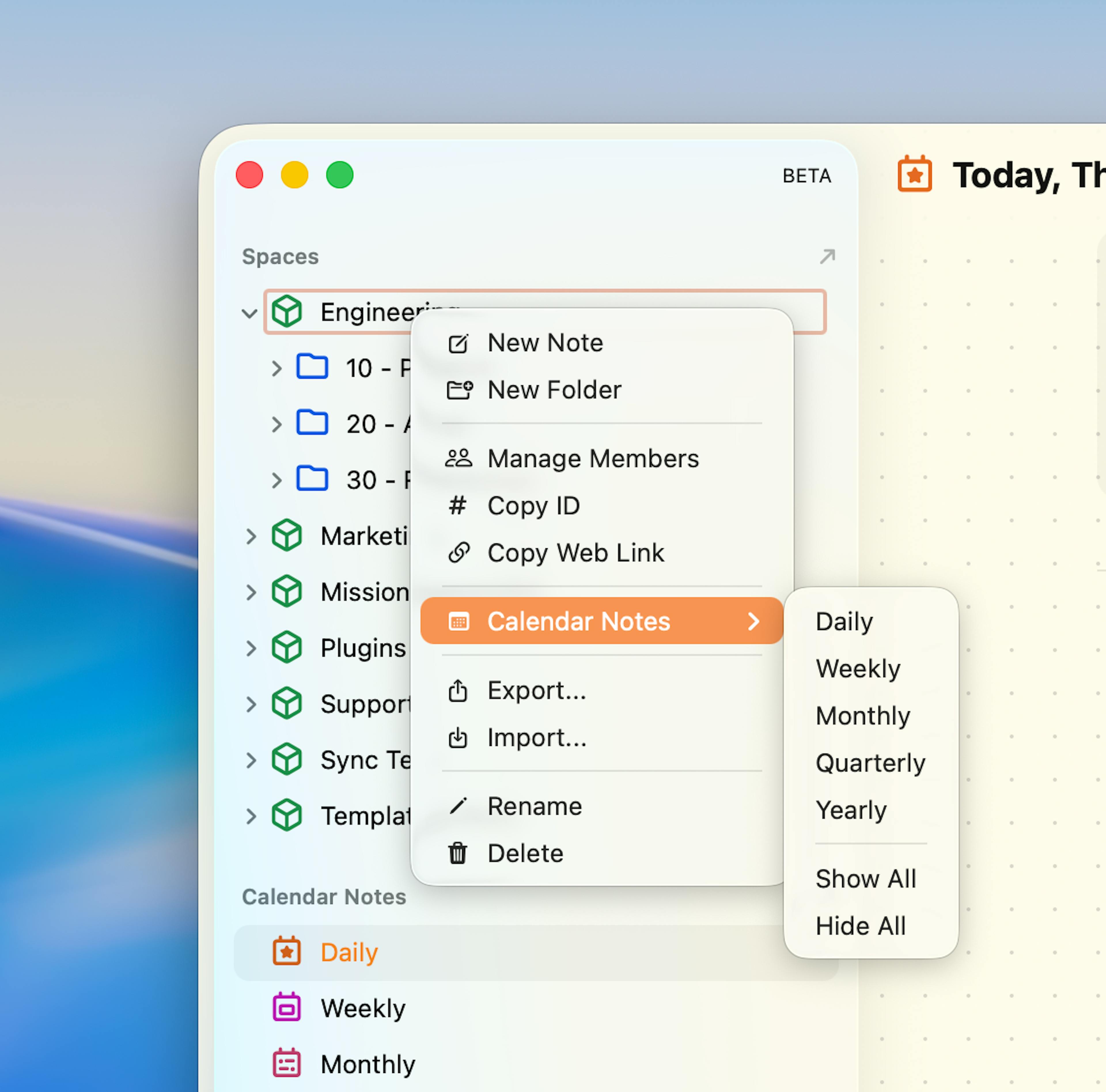Screen dimensions: 1106x1092
Task: Select Delete from context menu
Action: 525,853
